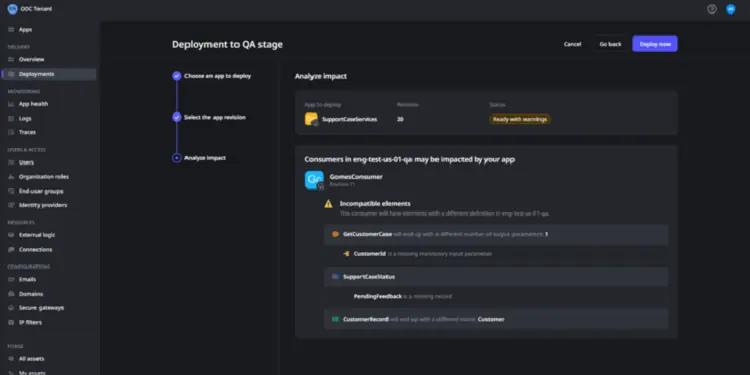The width and height of the screenshot is (750, 375).
Task: Open the help question mark icon
Action: click(x=712, y=9)
